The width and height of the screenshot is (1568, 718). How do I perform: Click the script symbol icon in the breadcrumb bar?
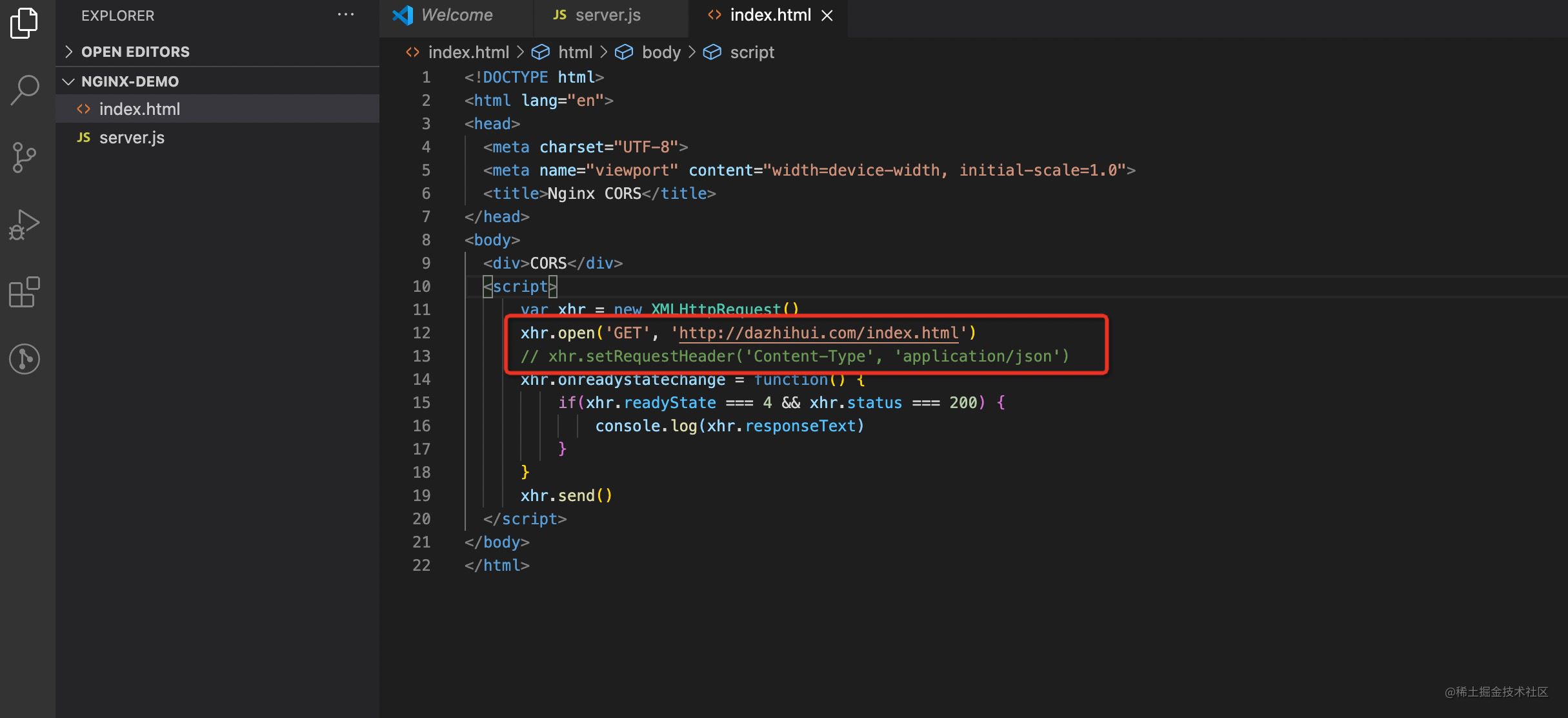(712, 52)
